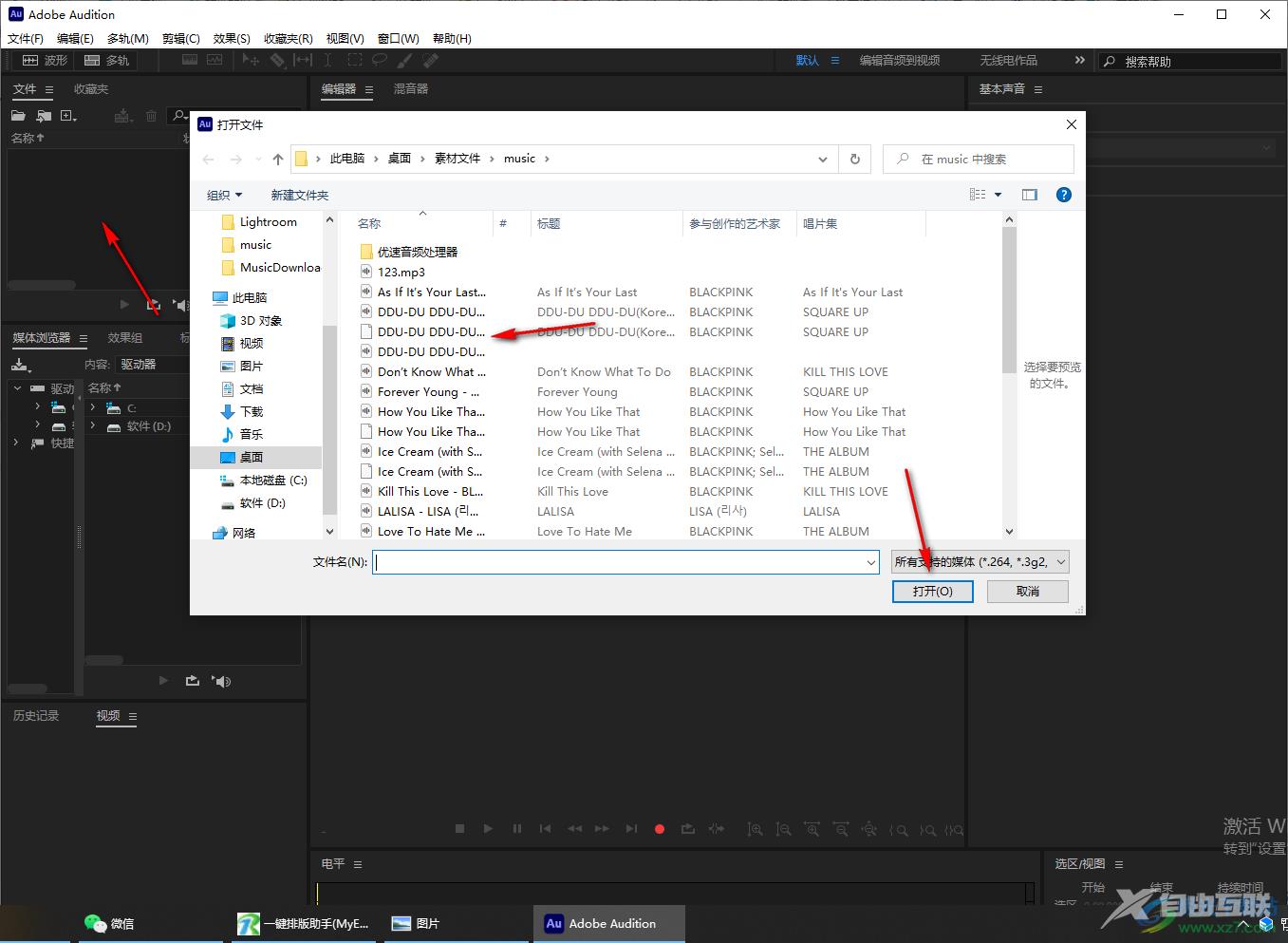
Task: Show the spectral frequency display icon
Action: tap(190, 60)
